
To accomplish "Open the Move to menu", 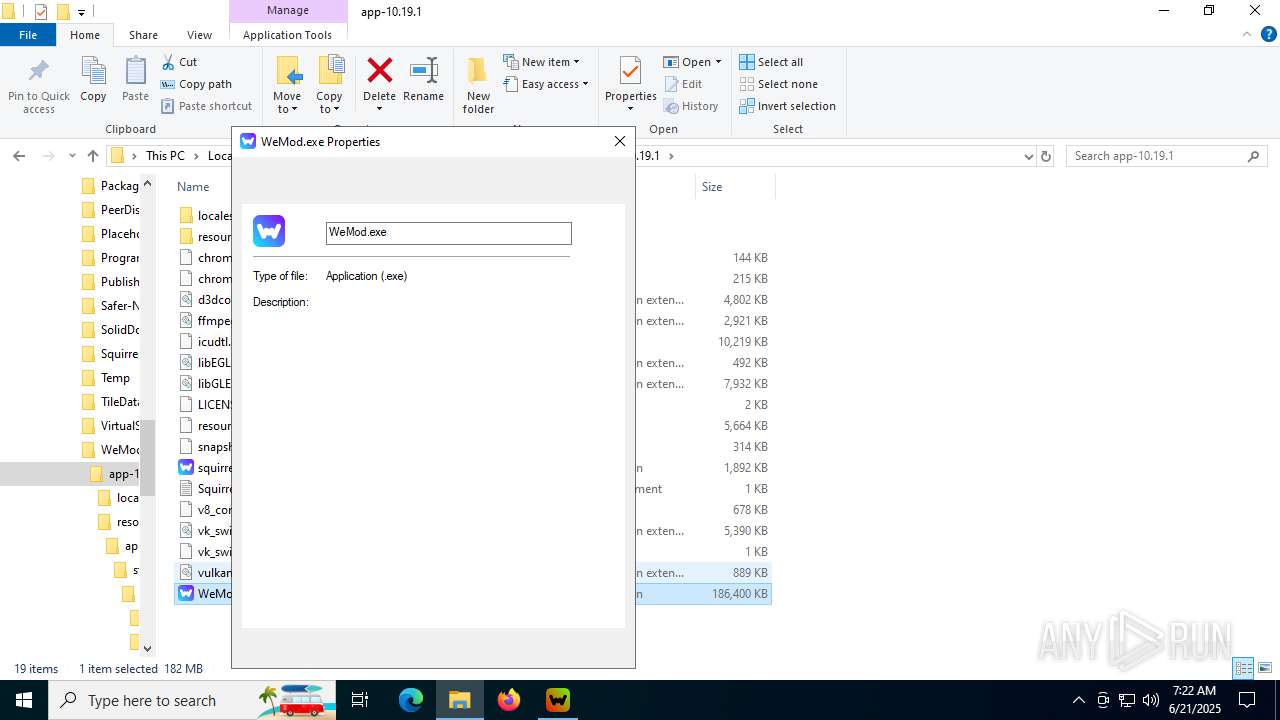I will (x=287, y=85).
